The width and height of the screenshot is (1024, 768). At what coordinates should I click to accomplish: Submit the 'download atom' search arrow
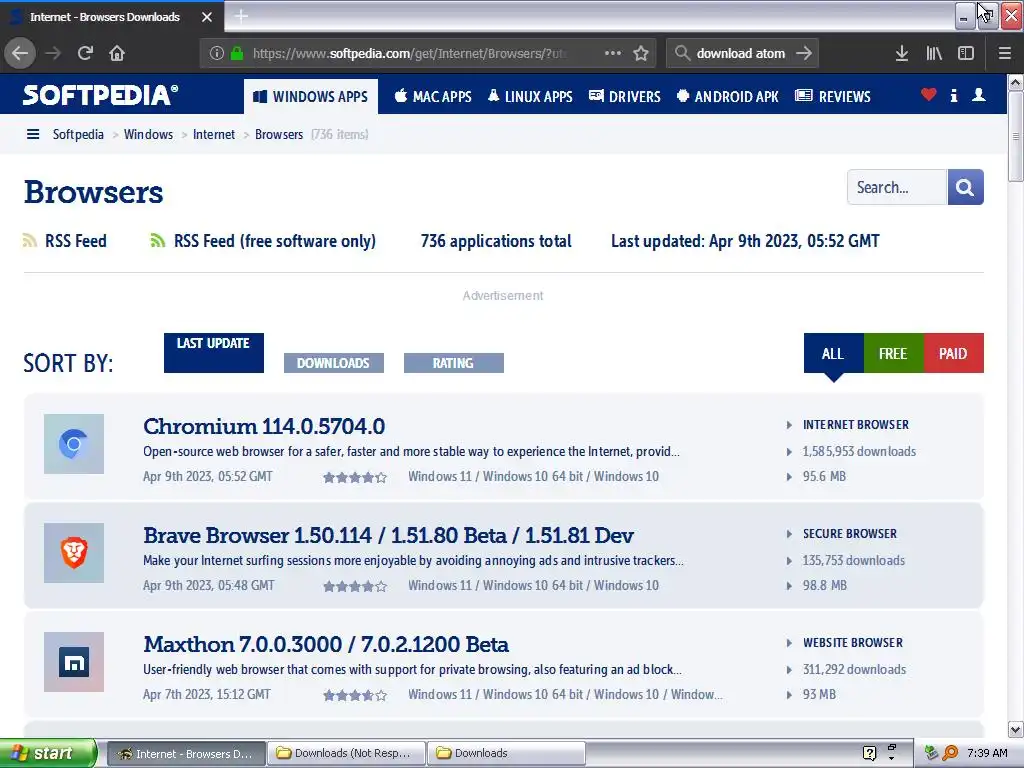tap(804, 53)
